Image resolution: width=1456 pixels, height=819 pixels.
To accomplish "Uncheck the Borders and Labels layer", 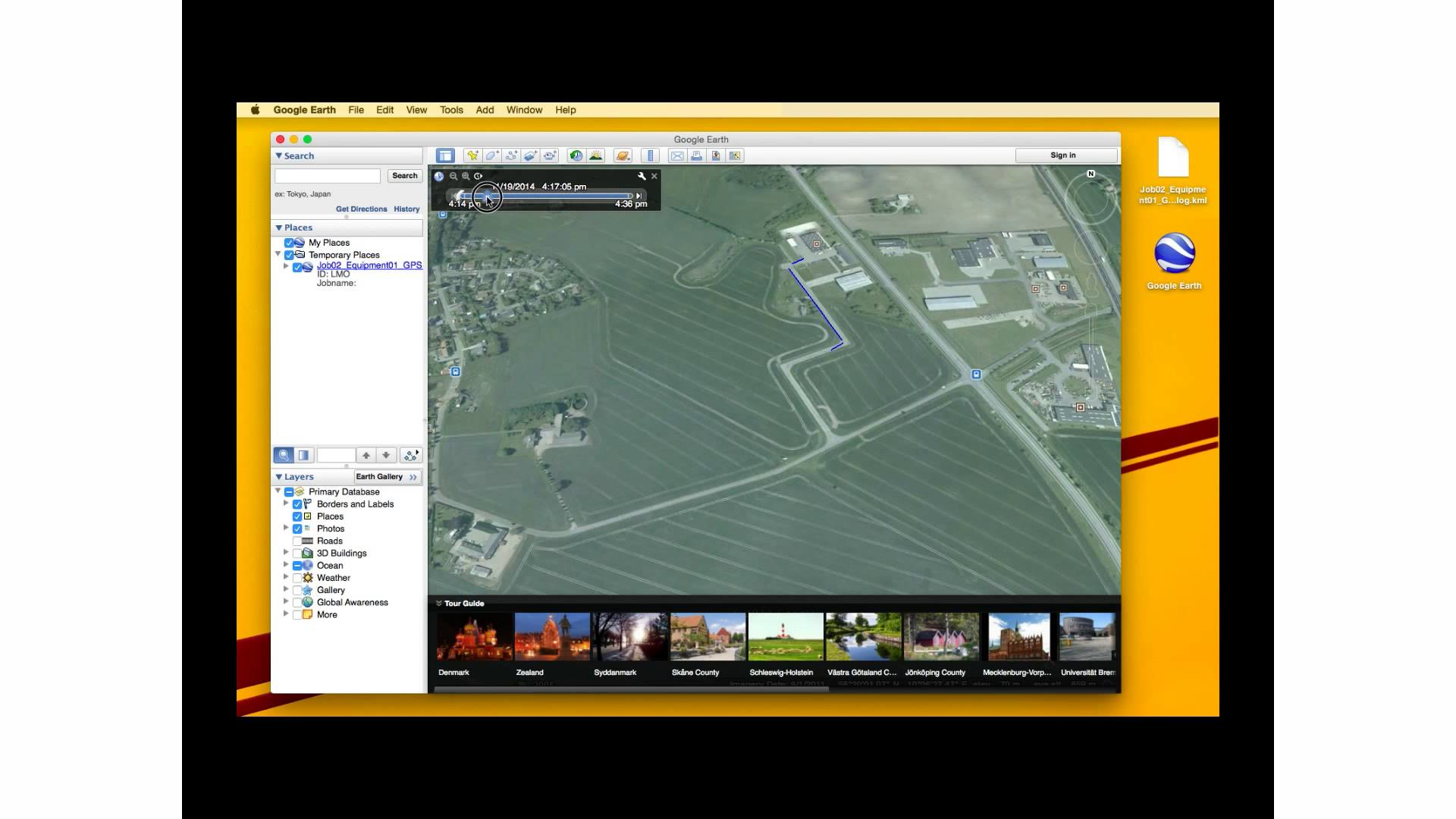I will tap(297, 504).
